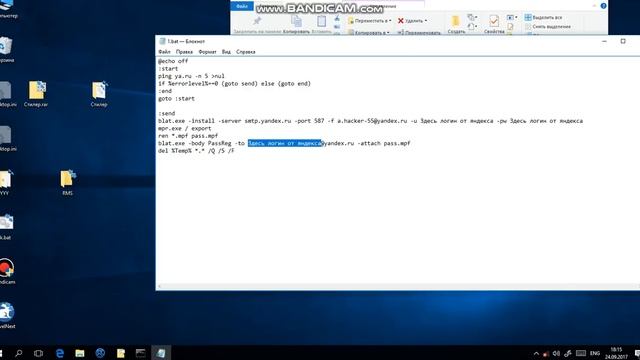Viewport: 640px width, 360px height.
Task: Show hidden tray icons chevron
Action: [536, 353]
